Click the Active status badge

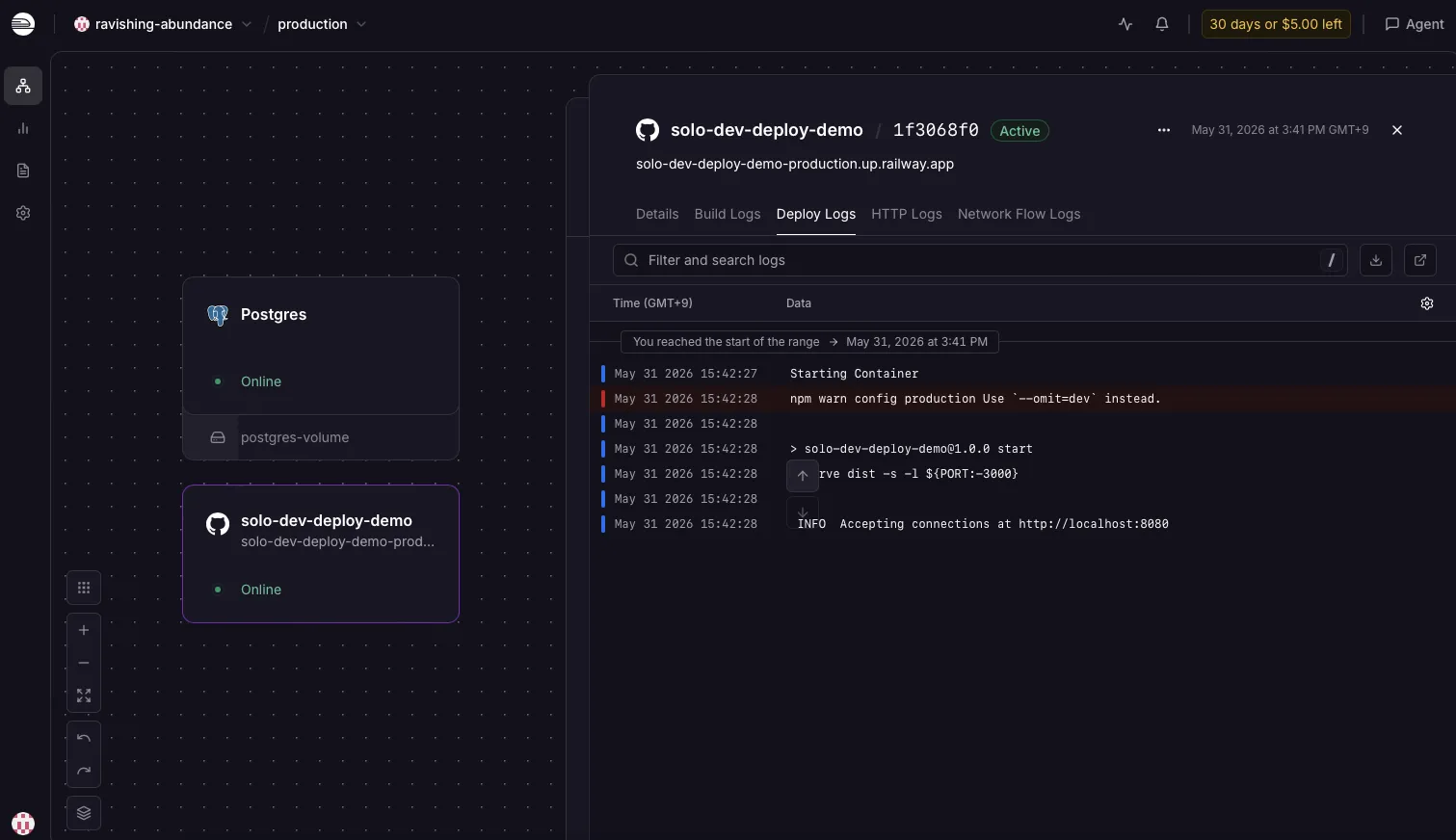[1019, 131]
